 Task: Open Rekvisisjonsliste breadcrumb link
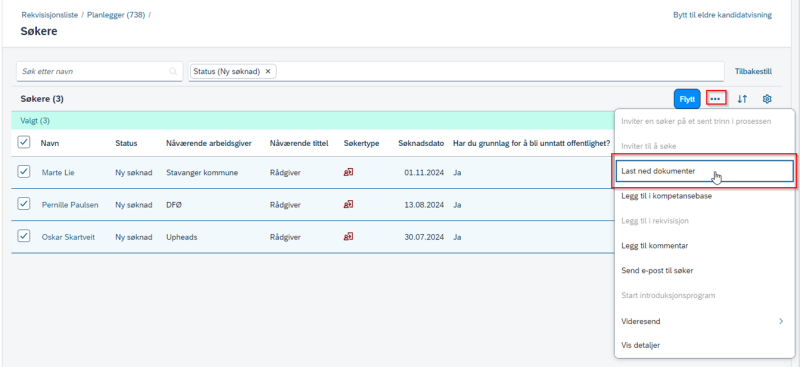49,15
